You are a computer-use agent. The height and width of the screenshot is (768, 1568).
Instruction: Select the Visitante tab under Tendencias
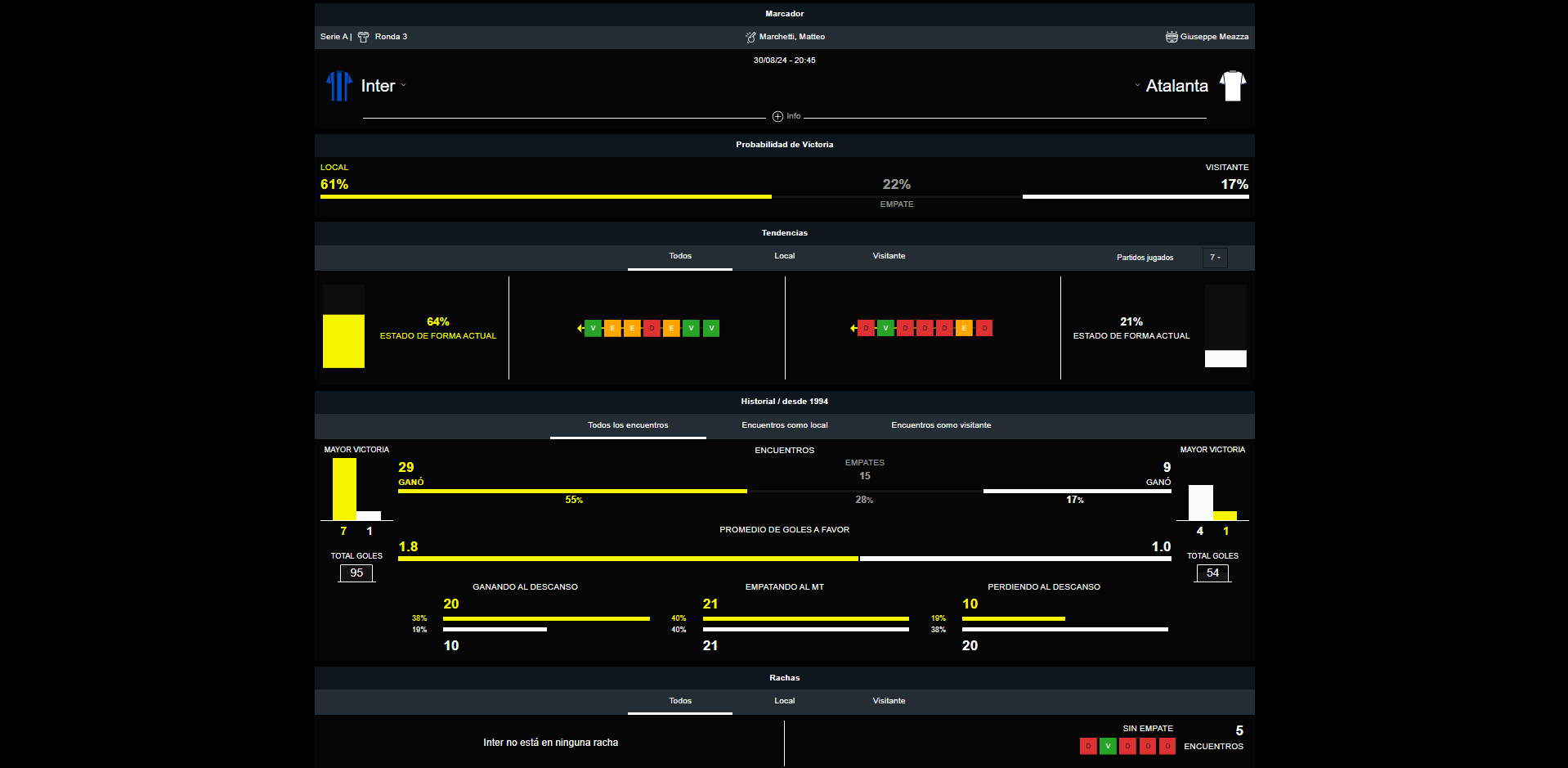tap(889, 256)
